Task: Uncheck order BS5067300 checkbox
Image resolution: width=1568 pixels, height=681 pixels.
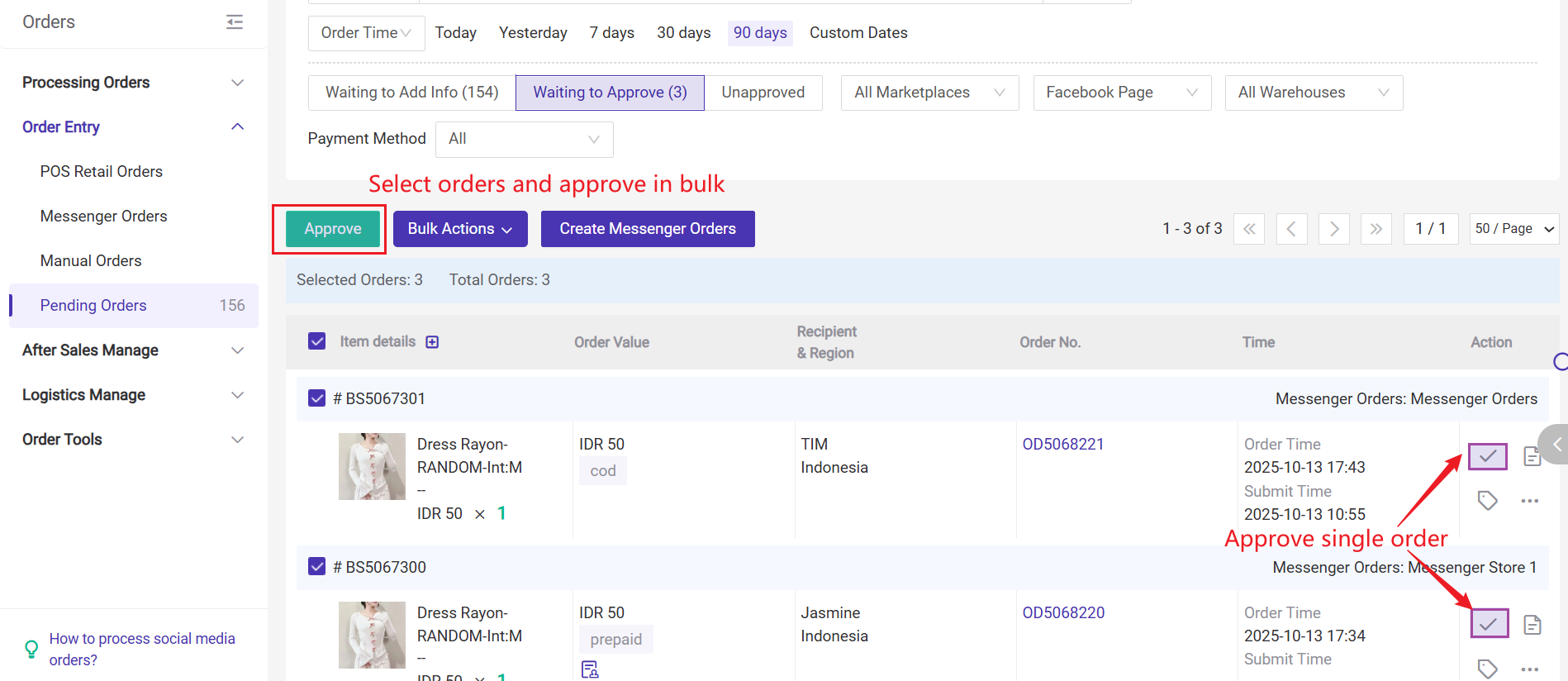Action: click(317, 567)
